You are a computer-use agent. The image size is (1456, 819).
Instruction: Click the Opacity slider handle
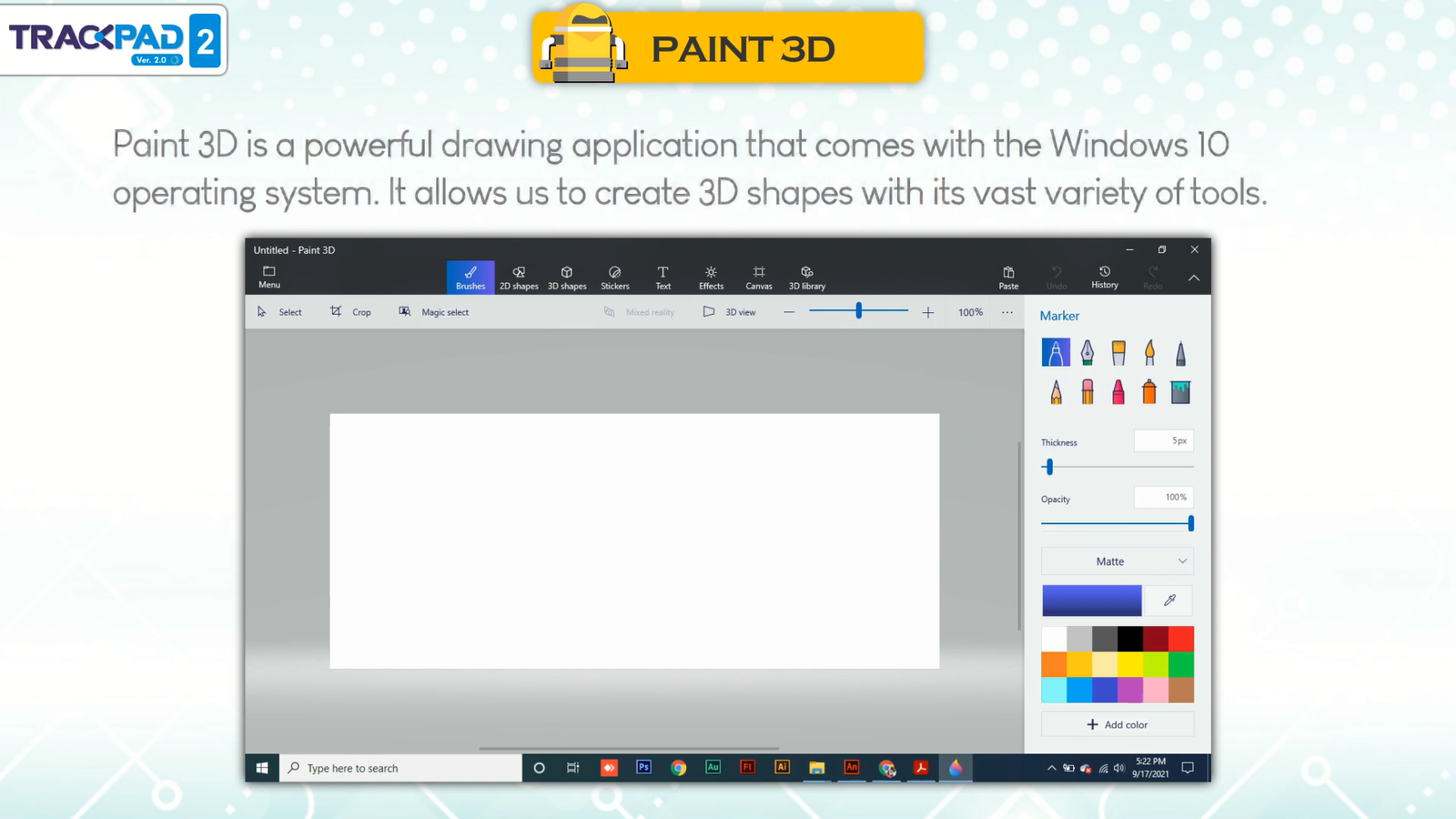pos(1190,523)
